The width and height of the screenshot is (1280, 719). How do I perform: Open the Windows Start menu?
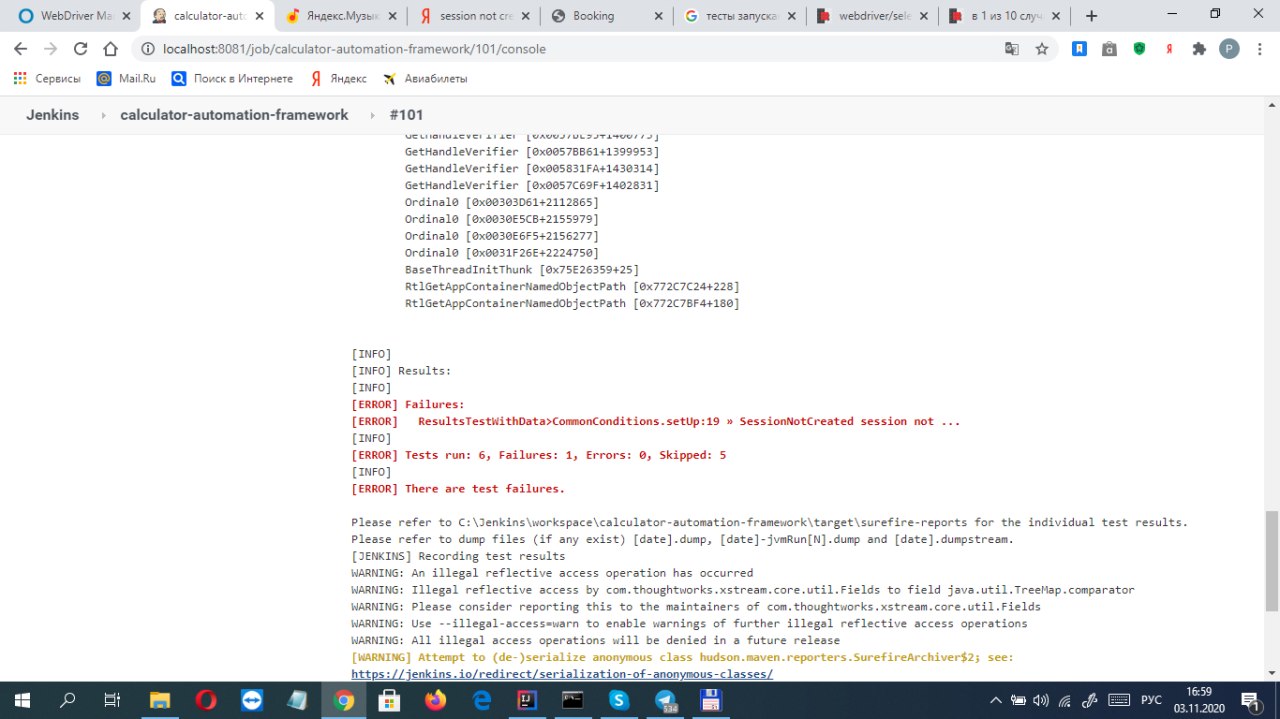click(x=22, y=701)
